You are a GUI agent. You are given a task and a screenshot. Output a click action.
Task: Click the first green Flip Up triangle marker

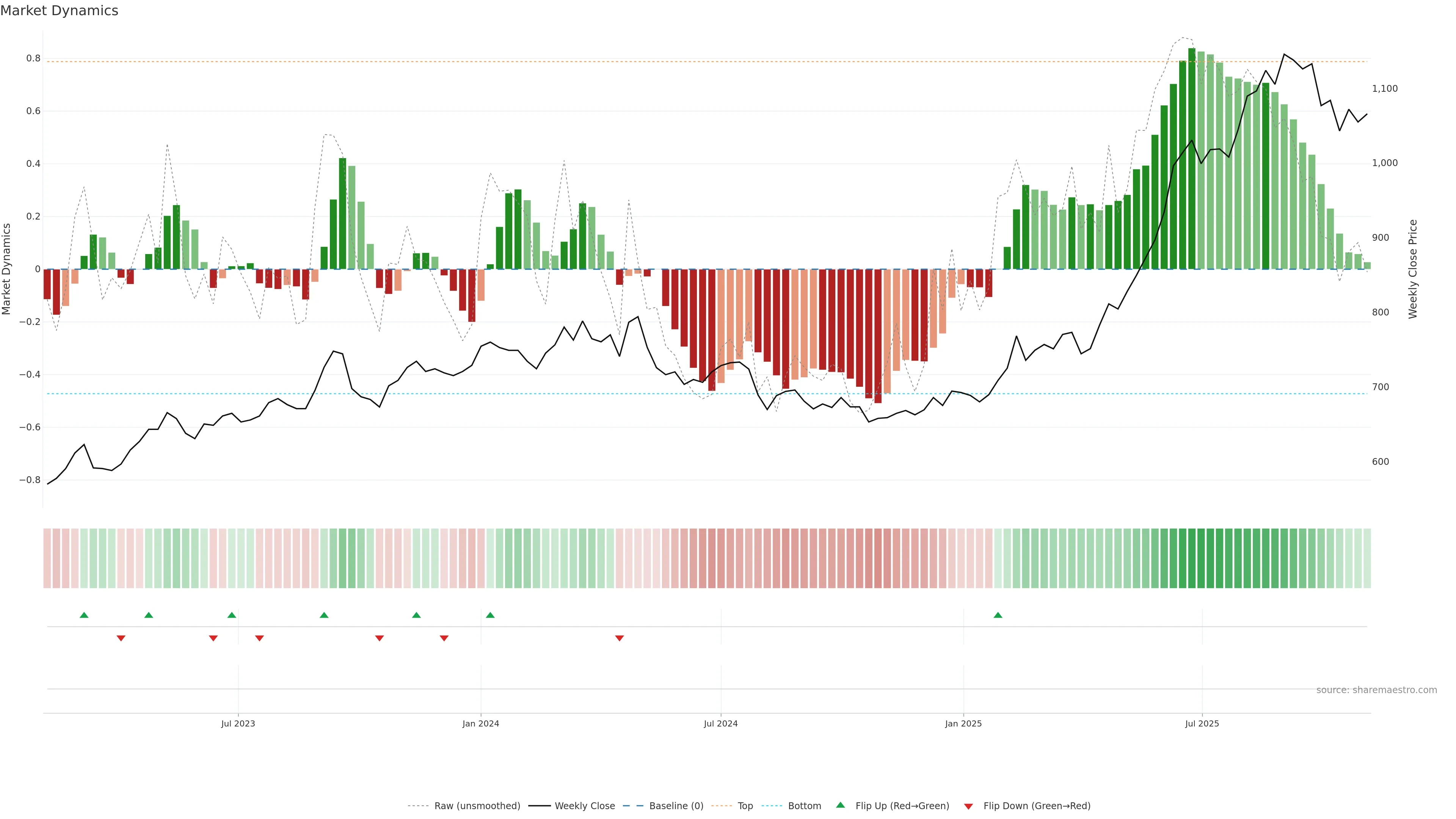[x=84, y=615]
